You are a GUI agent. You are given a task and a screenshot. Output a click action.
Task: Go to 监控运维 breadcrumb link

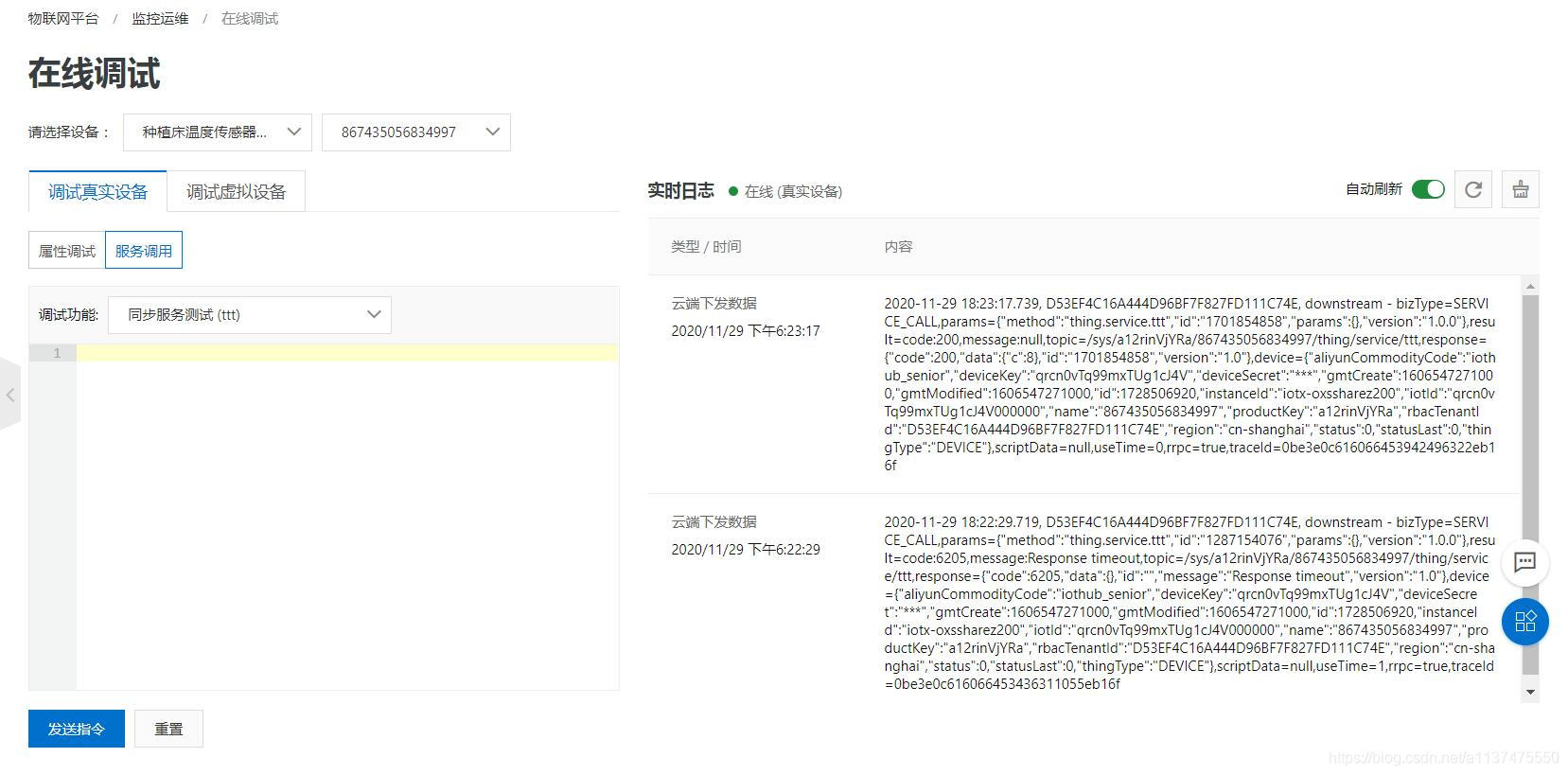coord(160,18)
